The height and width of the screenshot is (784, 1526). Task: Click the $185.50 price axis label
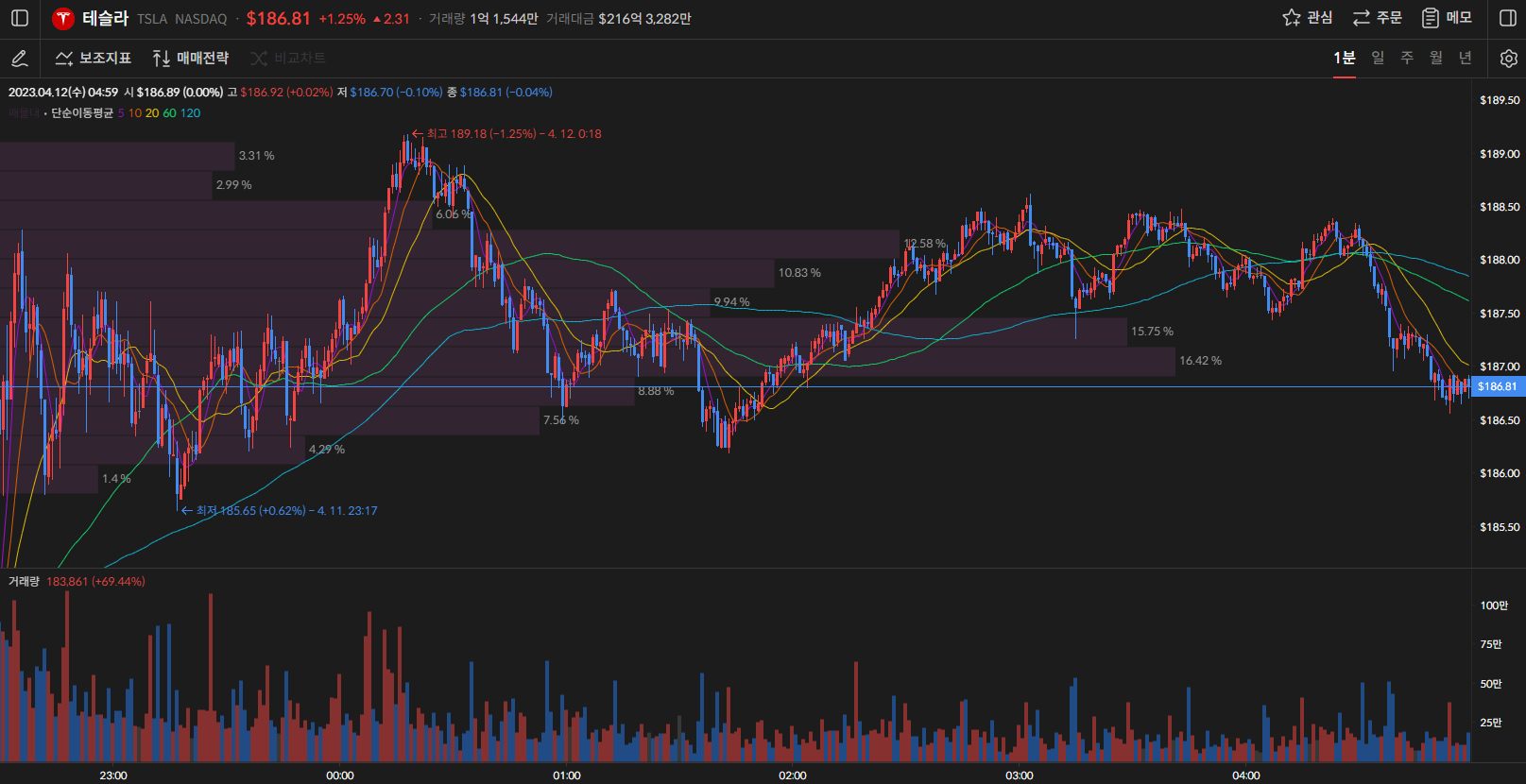click(x=1500, y=527)
